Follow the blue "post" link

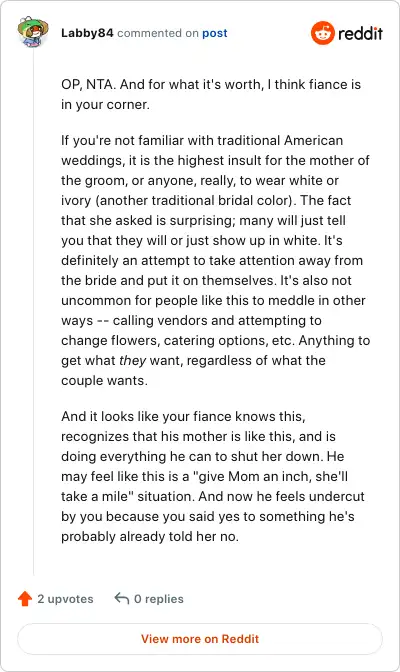pos(215,33)
